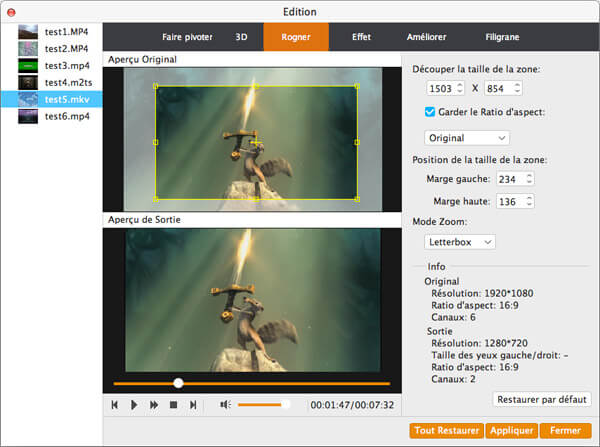Image resolution: width=600 pixels, height=447 pixels.
Task: Select the left-middle crop handle
Action: pyautogui.click(x=155, y=142)
